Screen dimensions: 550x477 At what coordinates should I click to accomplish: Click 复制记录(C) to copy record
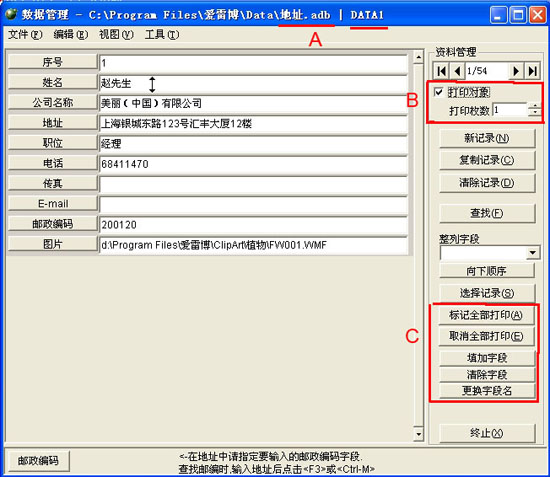click(x=487, y=160)
